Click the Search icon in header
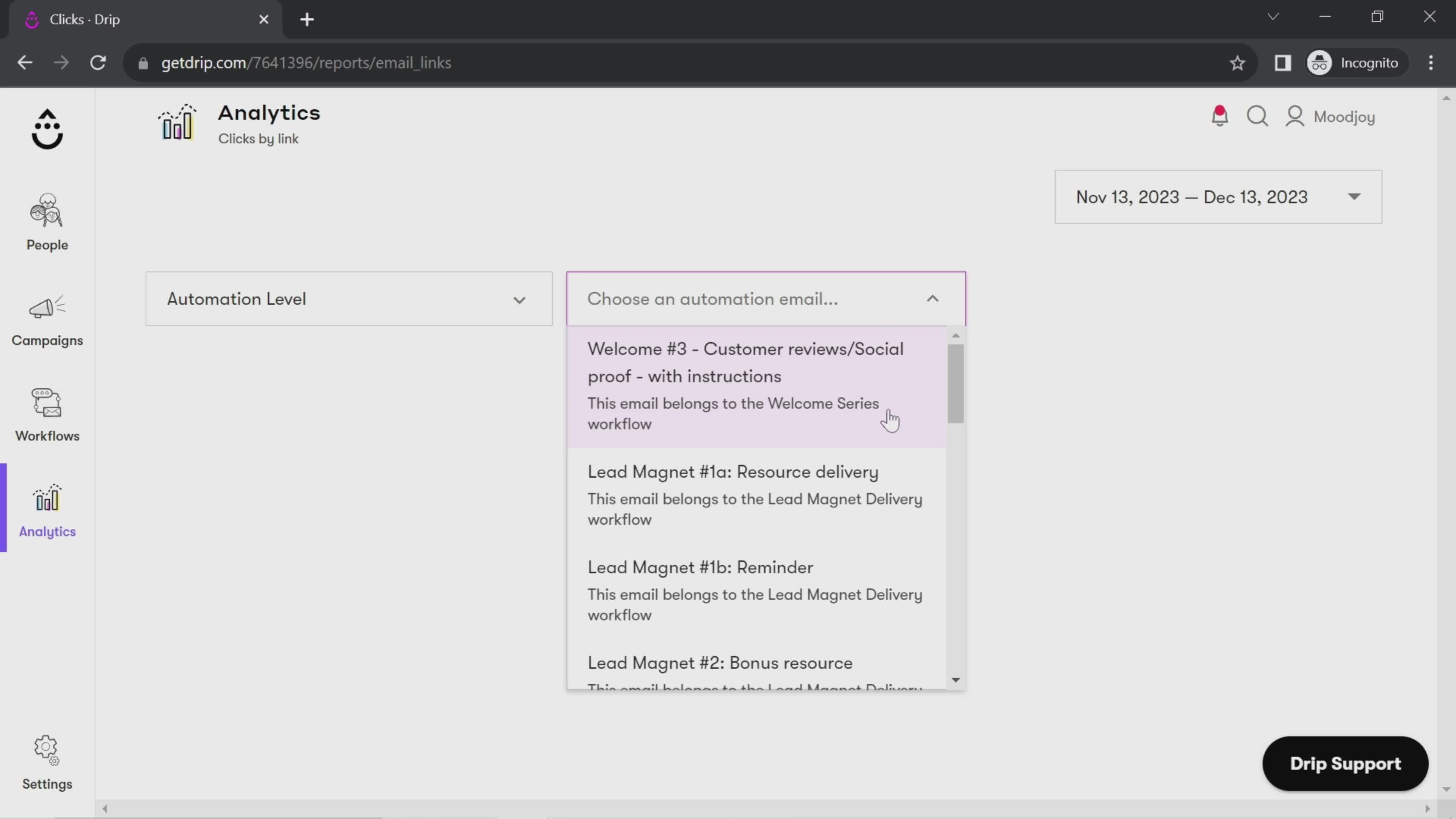 (1258, 116)
